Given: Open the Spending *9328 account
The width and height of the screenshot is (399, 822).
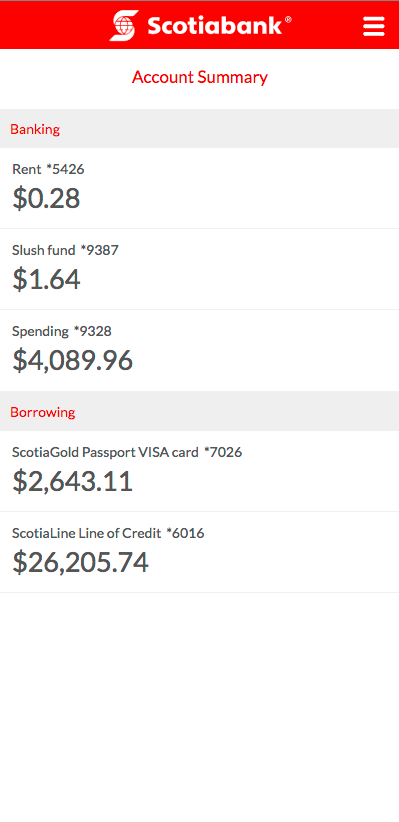Looking at the screenshot, I should [x=199, y=351].
